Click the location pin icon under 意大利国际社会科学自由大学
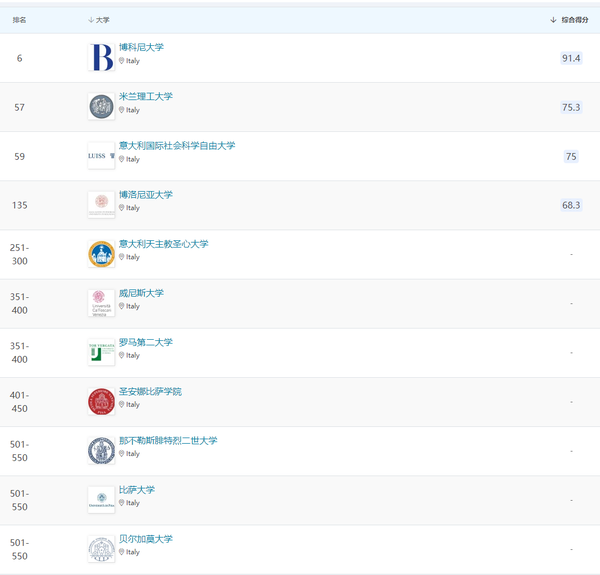This screenshot has height=575, width=600. [121, 159]
